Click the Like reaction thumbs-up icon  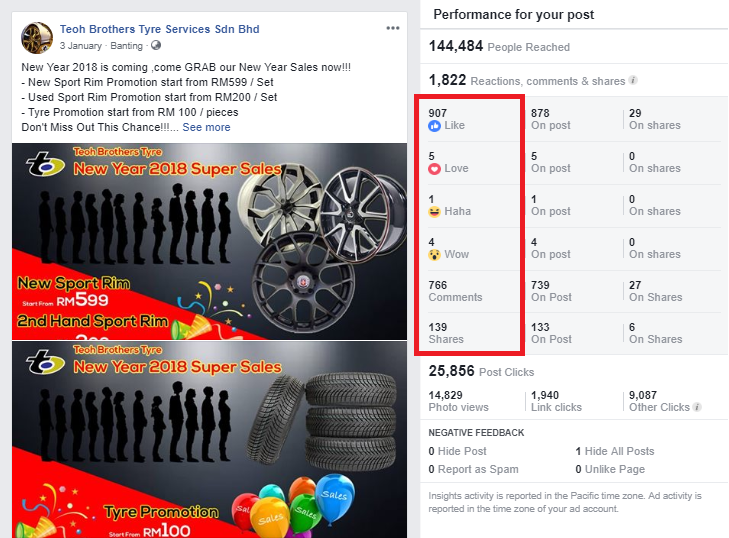point(435,126)
